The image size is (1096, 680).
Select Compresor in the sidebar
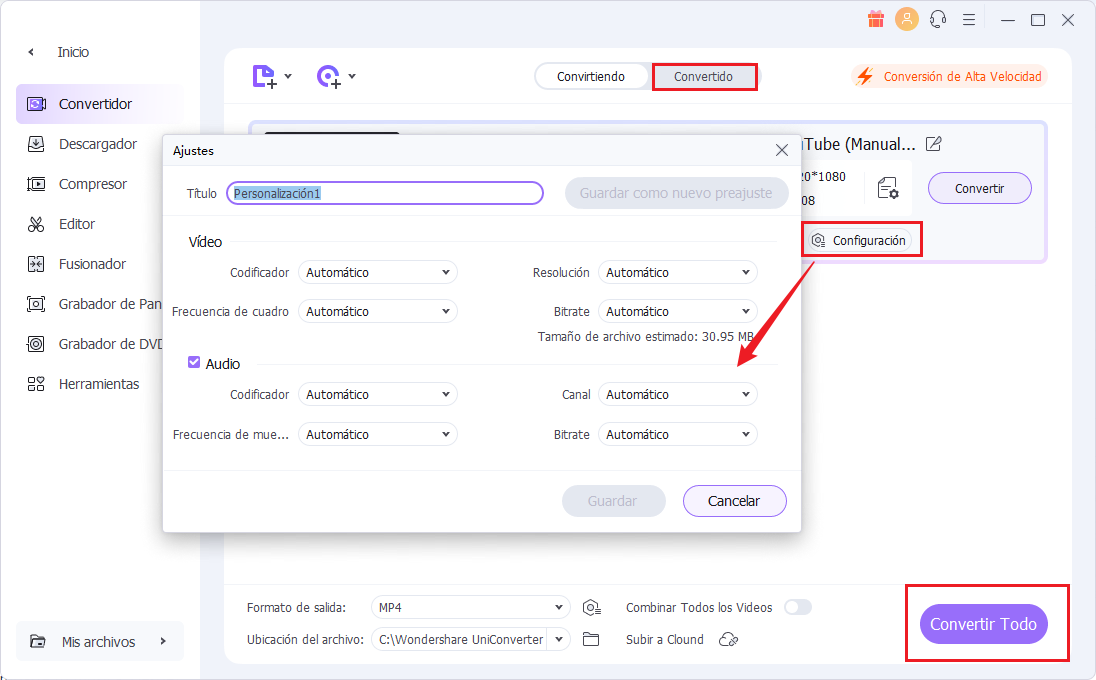point(93,184)
